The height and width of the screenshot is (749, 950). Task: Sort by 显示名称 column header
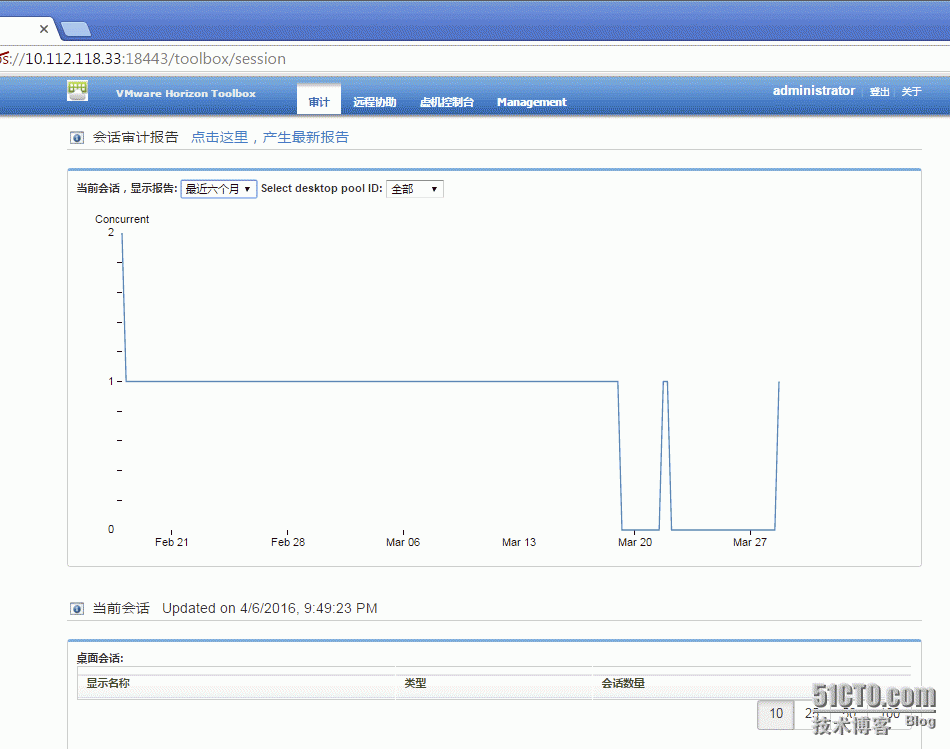pos(236,683)
